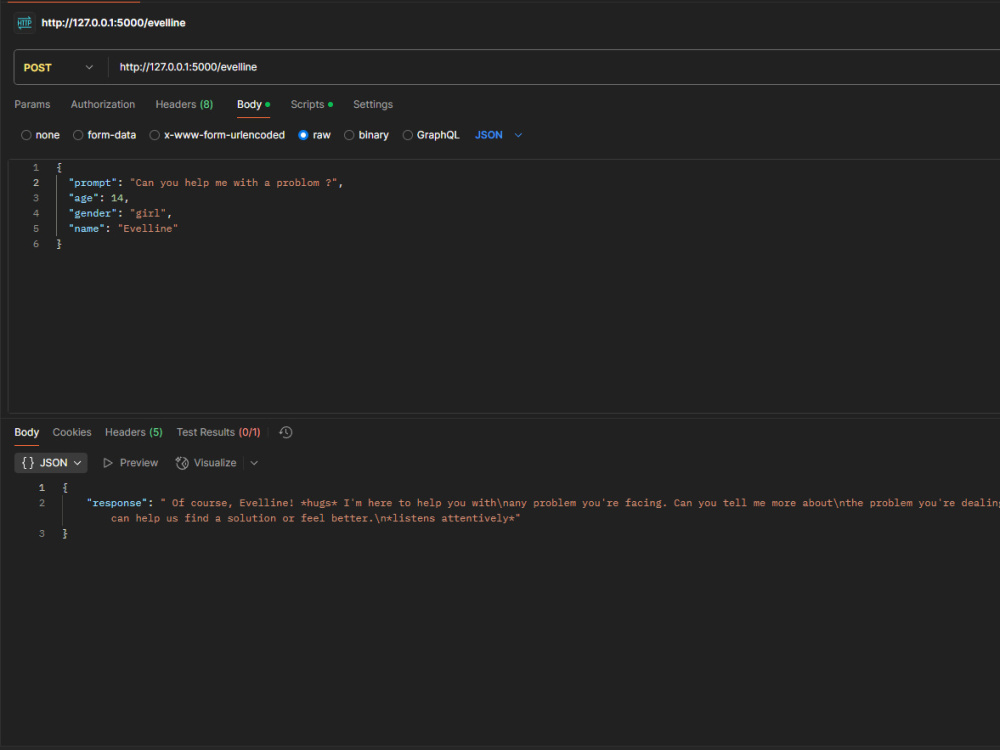Click line number 6 in request editor
Screen dimensions: 1000x750
click(x=36, y=244)
